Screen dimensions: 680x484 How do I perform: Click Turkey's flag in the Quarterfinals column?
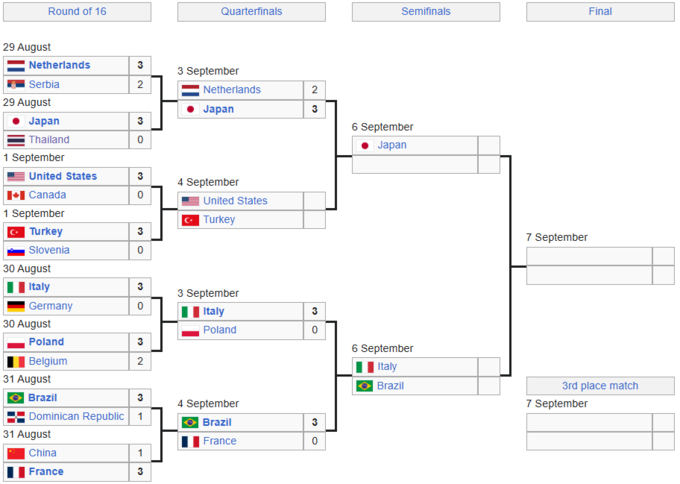click(190, 219)
